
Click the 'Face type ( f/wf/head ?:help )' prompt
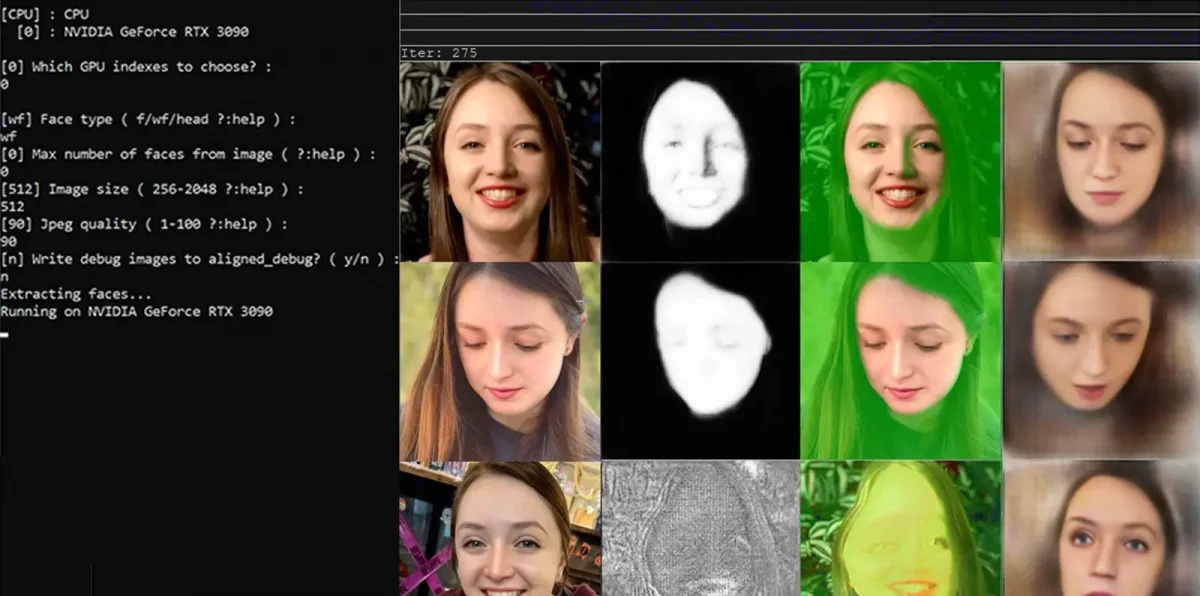148,120
